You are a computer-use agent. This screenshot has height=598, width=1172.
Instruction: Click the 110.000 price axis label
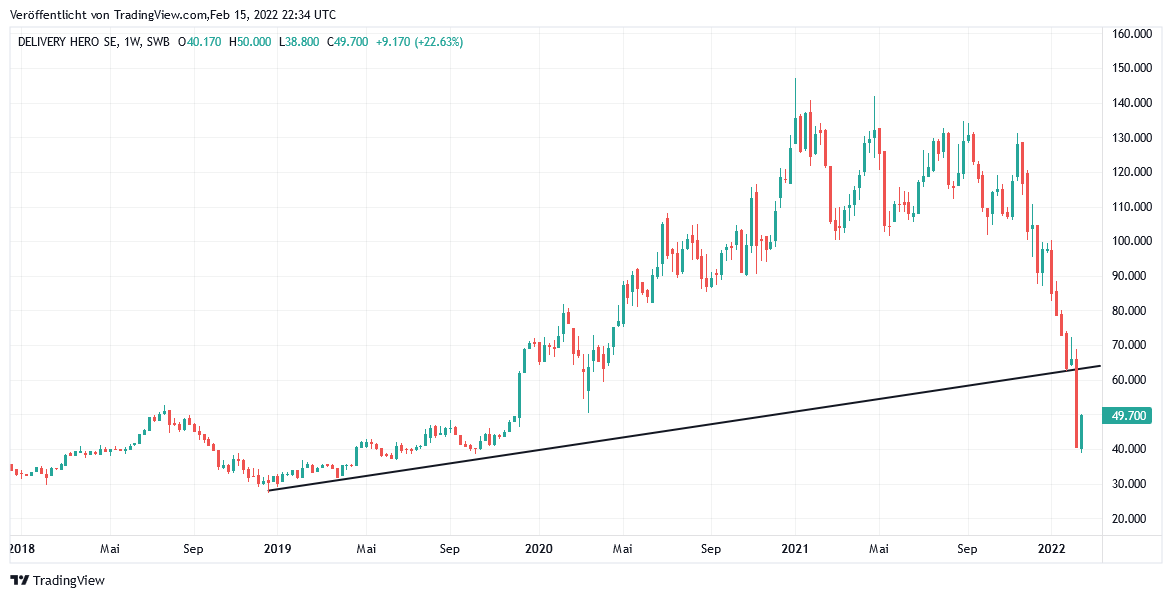[1130, 206]
